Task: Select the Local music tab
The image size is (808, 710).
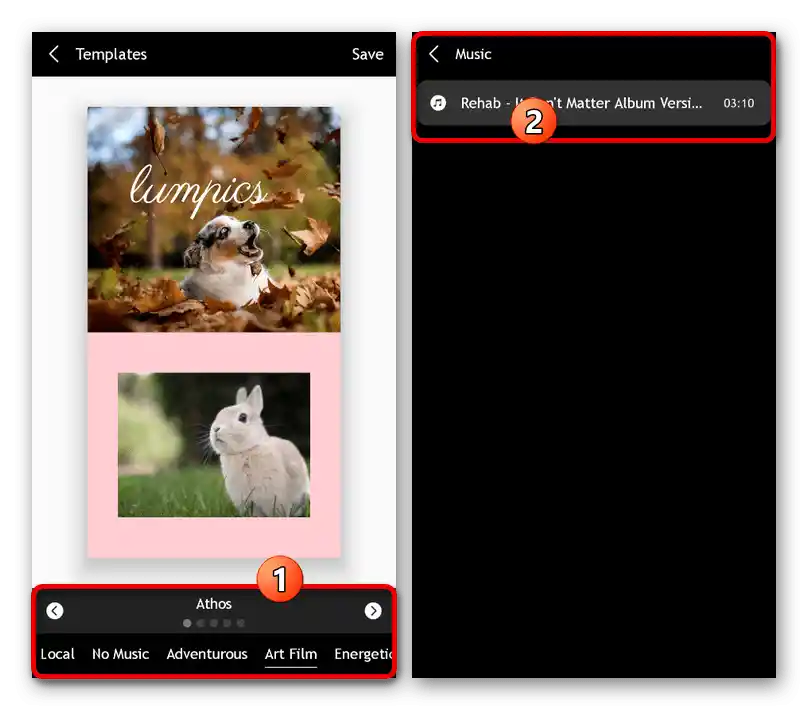Action: point(57,654)
